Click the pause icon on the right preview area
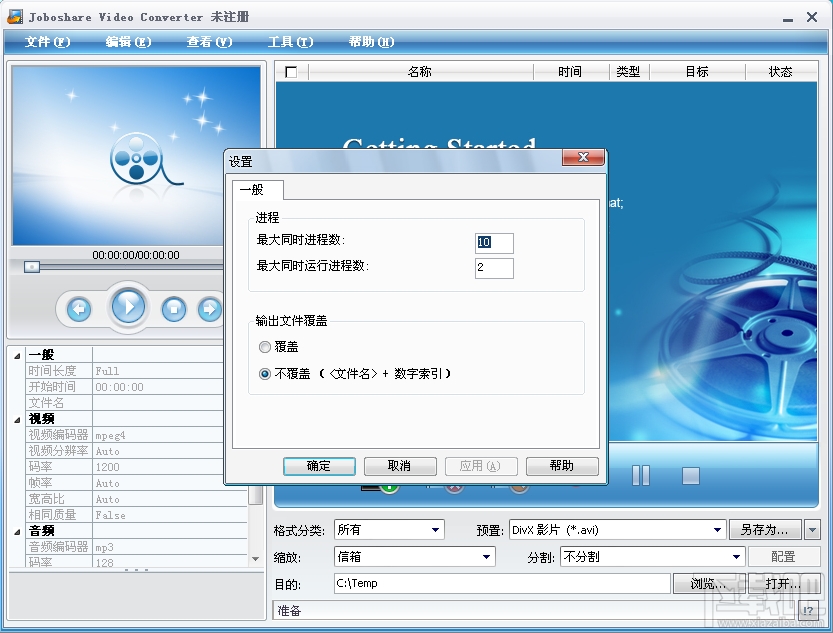The width and height of the screenshot is (833, 633). point(640,475)
